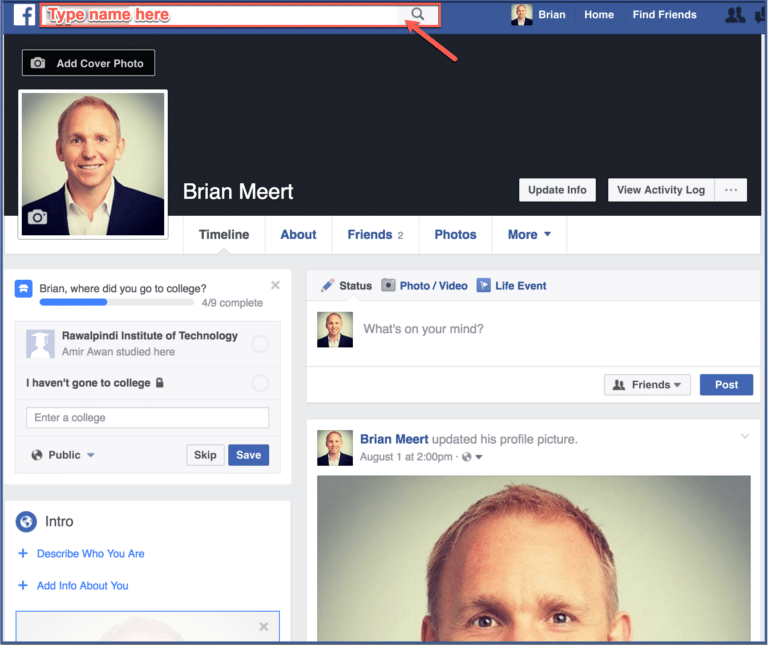Click the Enter a college input field
Screen dimensions: 768x645
(x=147, y=418)
